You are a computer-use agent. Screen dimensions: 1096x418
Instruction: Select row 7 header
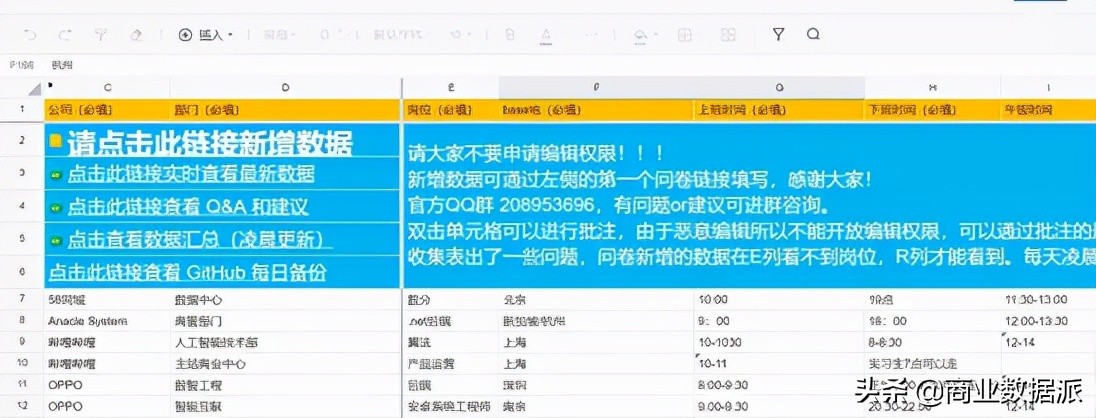coord(22,299)
